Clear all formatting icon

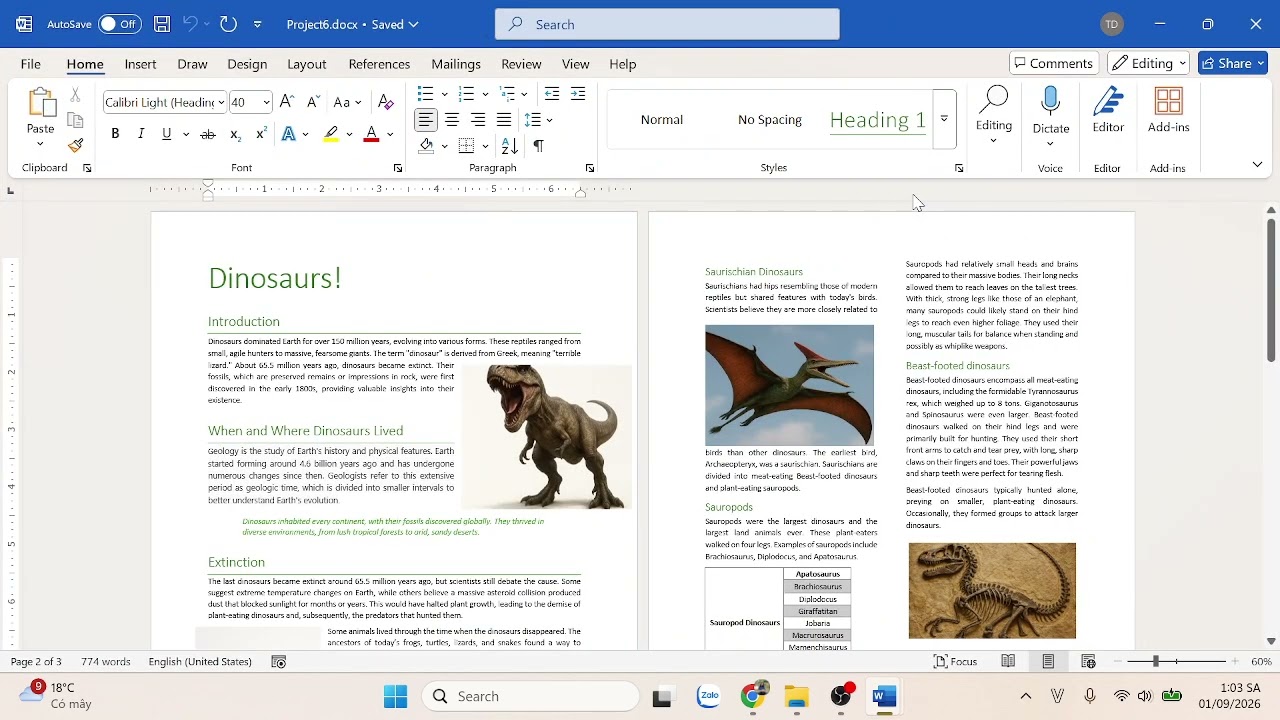pos(386,102)
